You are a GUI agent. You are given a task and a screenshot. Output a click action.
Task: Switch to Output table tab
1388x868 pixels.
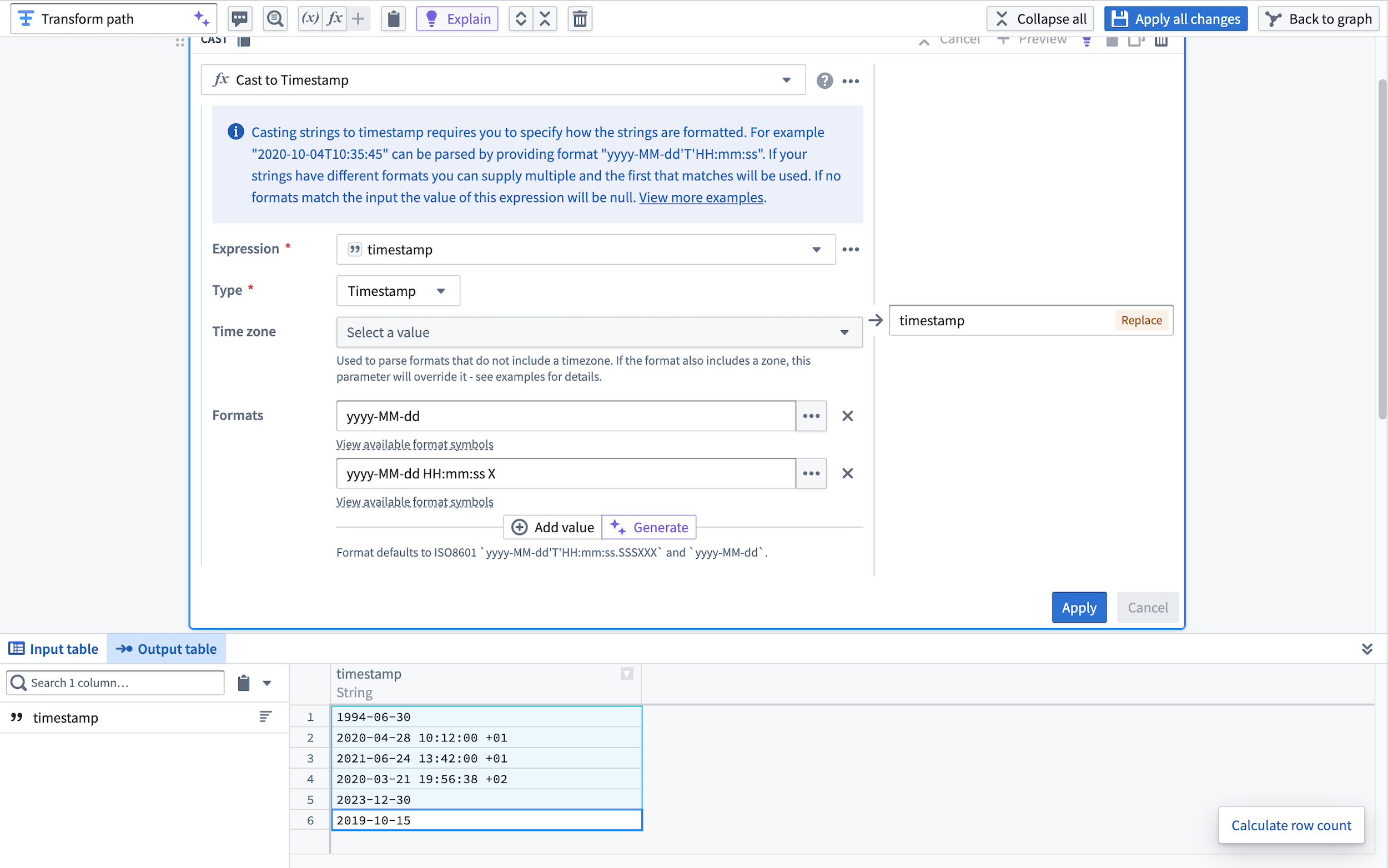166,648
